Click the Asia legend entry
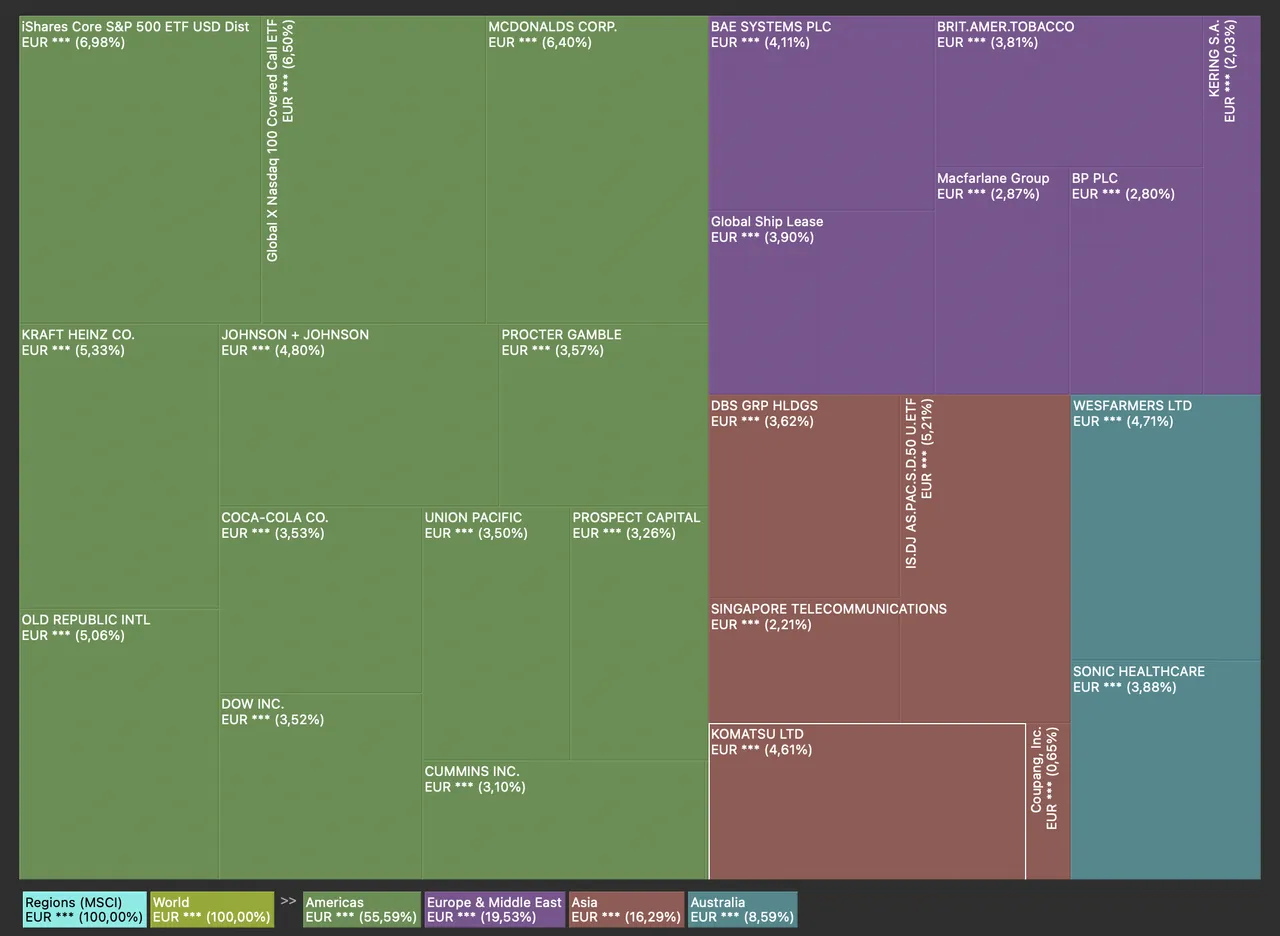1280x936 pixels. click(x=626, y=910)
